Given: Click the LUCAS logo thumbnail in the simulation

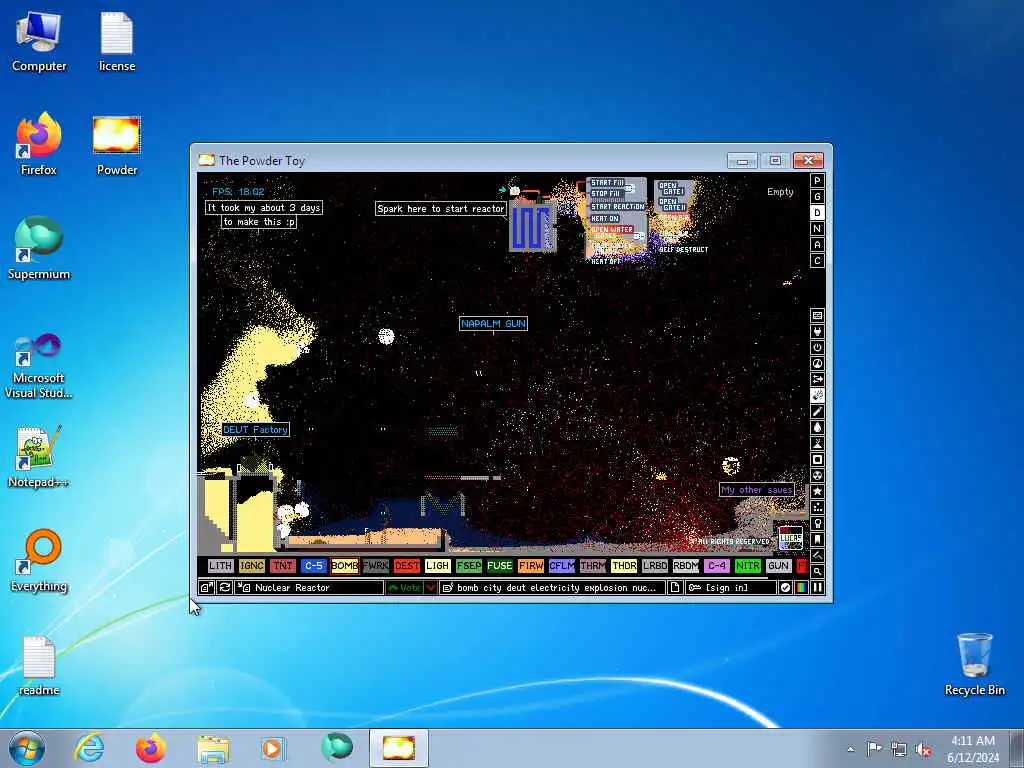Looking at the screenshot, I should [x=791, y=538].
